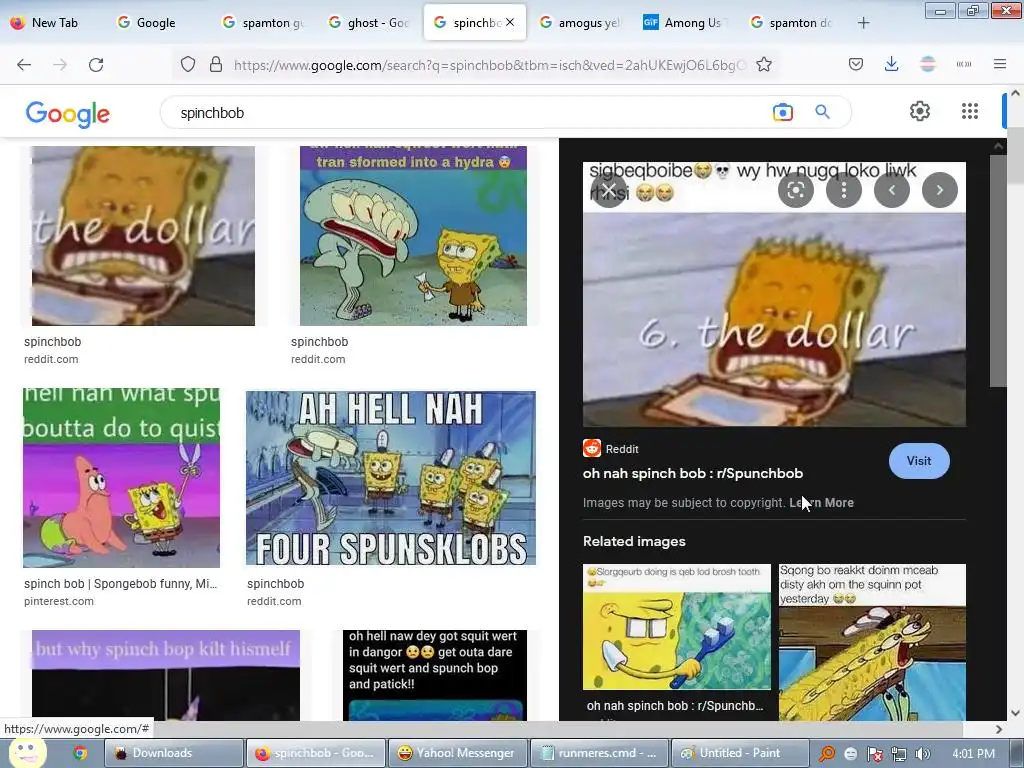Open Untitled - Paint from taskbar

[x=741, y=753]
